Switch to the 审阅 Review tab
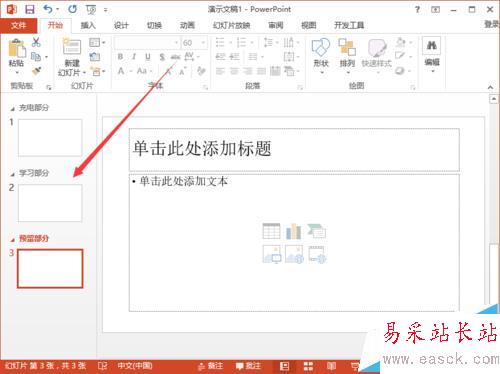 pos(276,25)
